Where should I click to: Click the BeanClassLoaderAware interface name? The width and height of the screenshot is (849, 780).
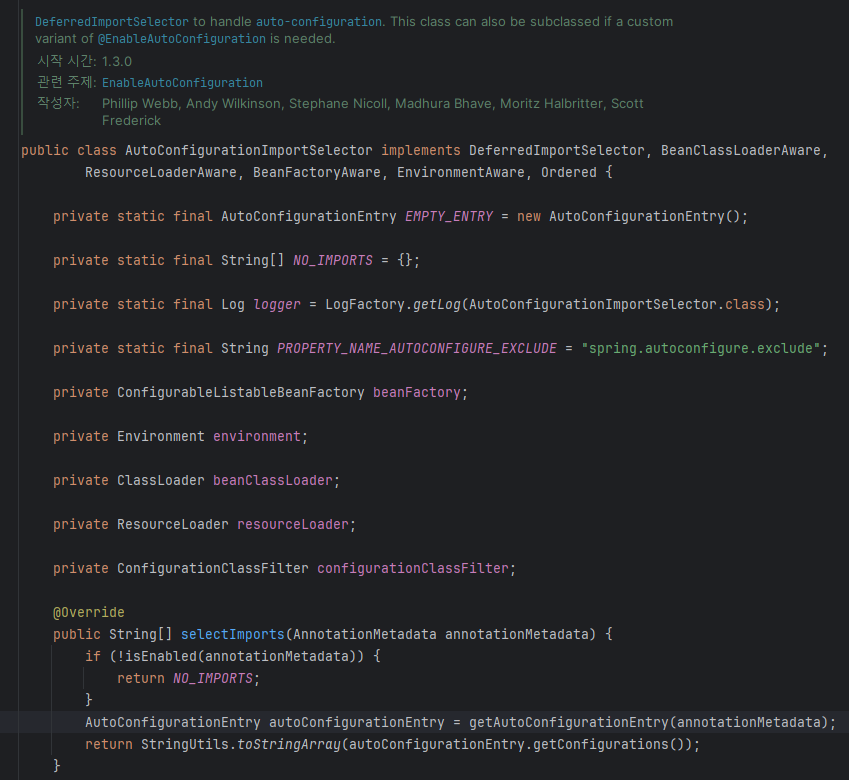pyautogui.click(x=740, y=150)
